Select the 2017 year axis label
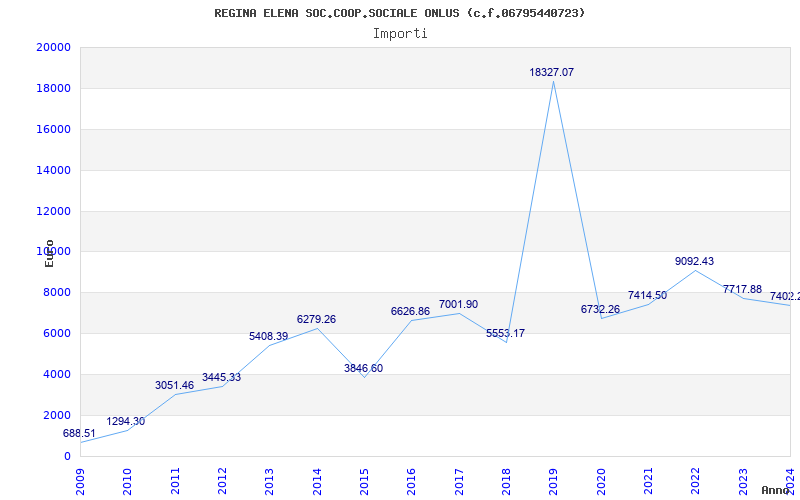This screenshot has height=500, width=800. 459,482
